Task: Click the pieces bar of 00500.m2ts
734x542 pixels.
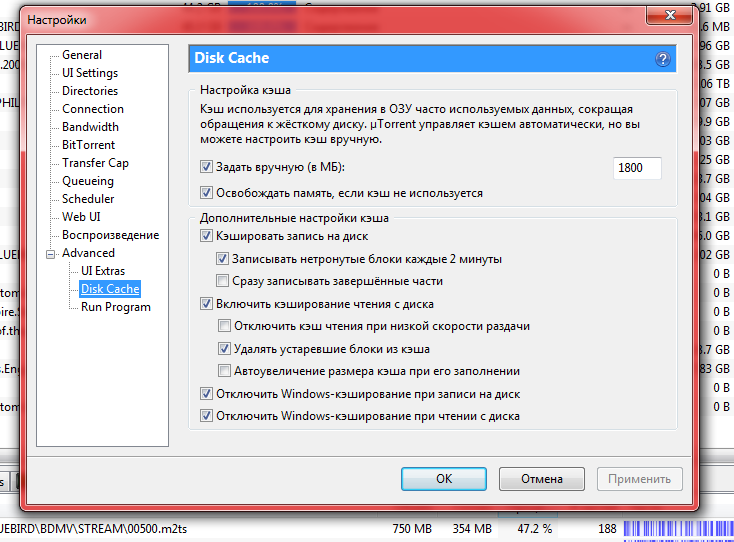Action: (678, 529)
